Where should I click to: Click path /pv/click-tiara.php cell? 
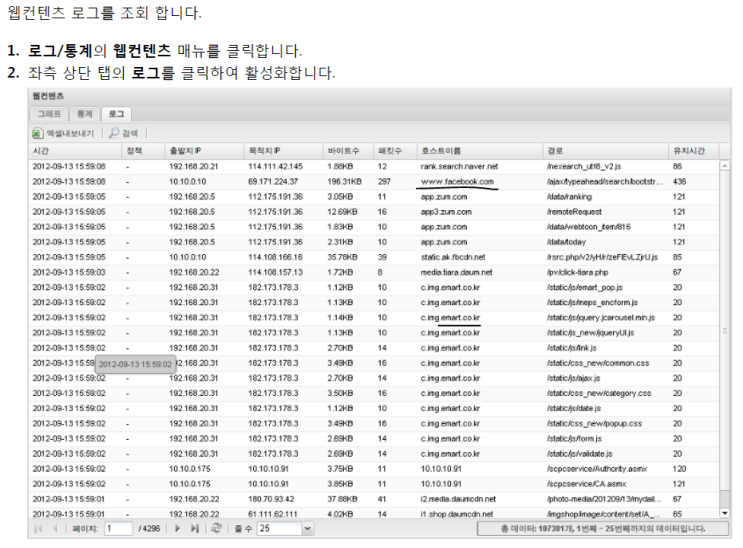pos(577,273)
